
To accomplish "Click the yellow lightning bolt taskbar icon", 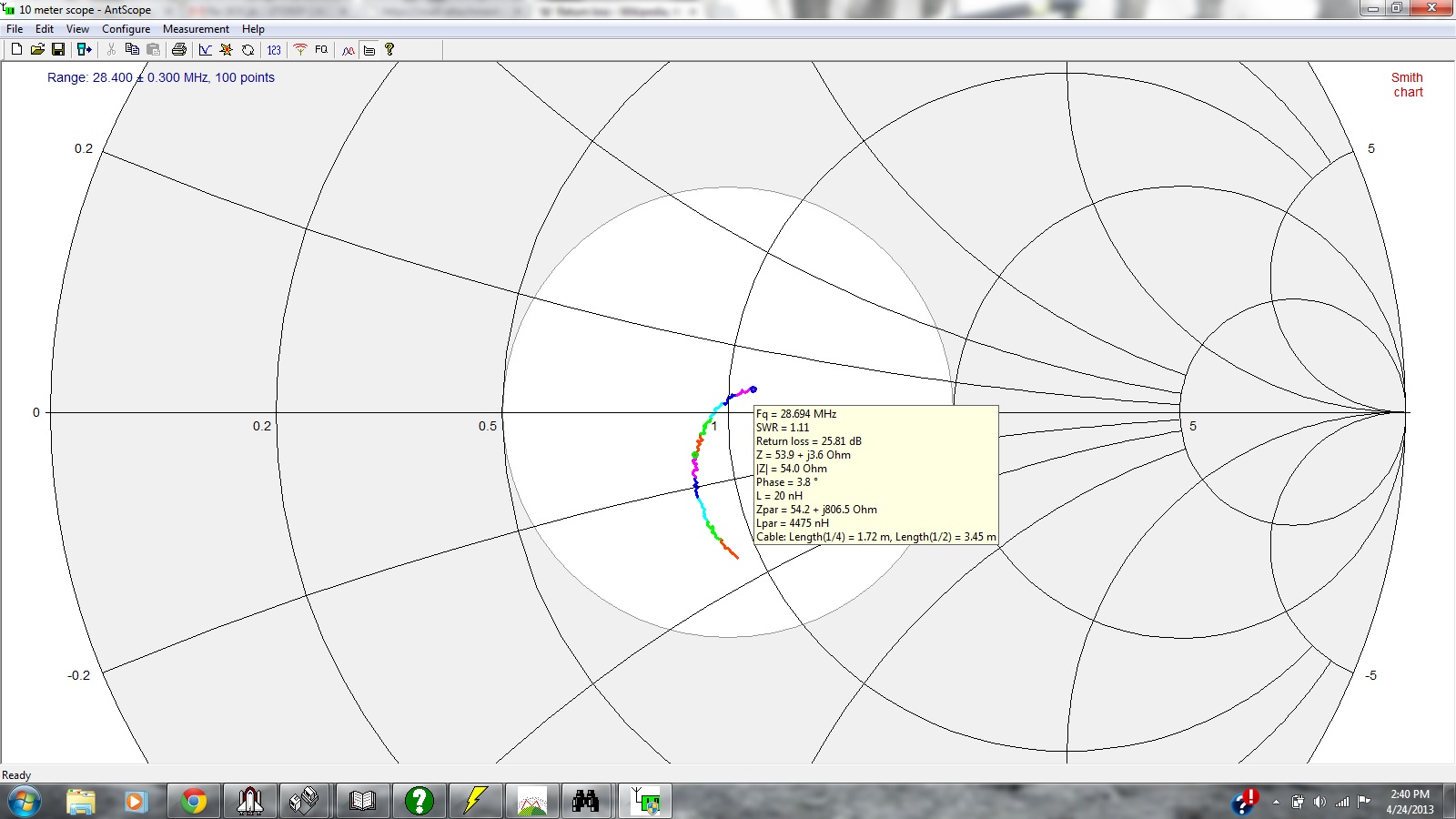I will pos(475,802).
